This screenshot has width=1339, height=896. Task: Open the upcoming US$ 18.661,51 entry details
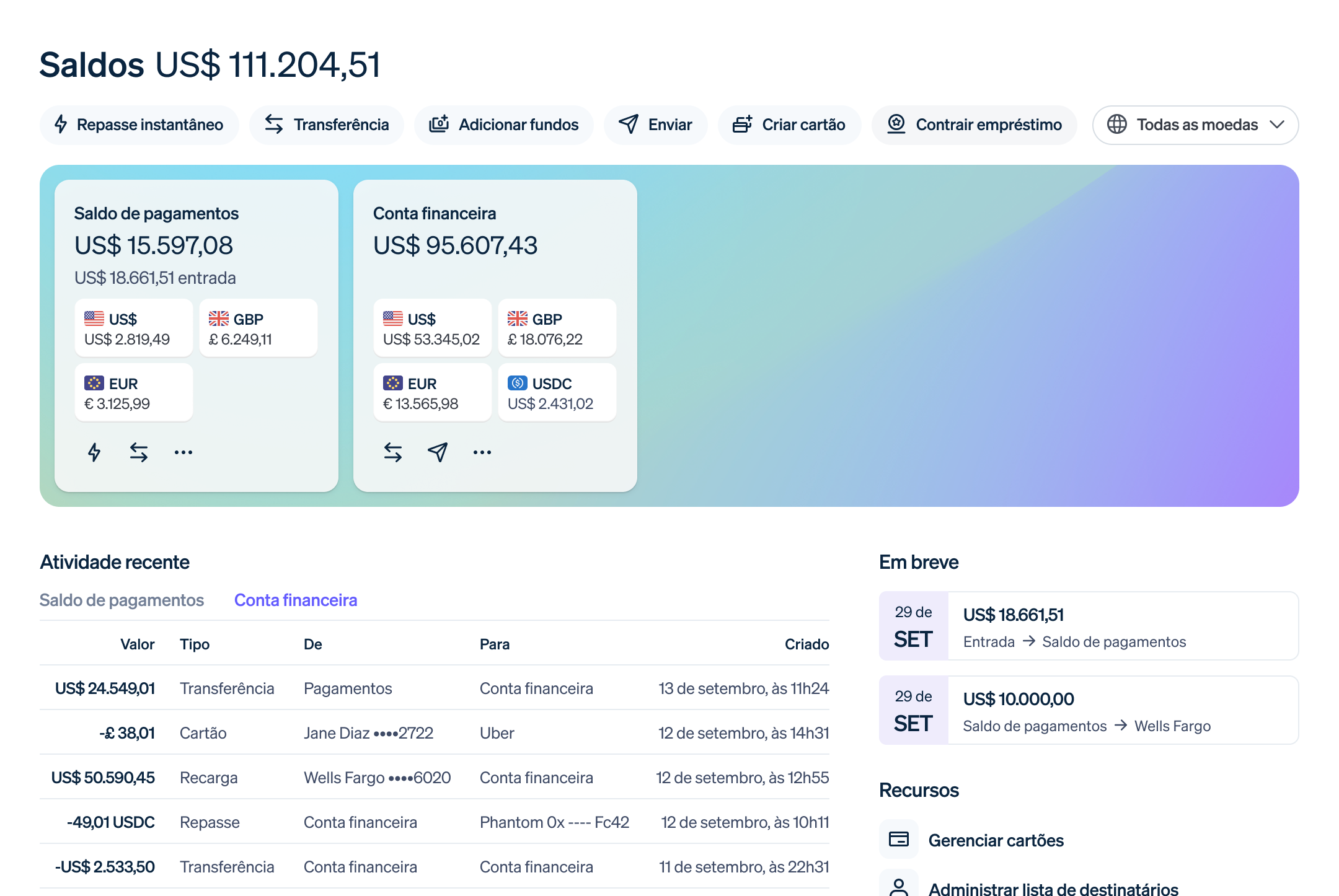coord(1087,626)
